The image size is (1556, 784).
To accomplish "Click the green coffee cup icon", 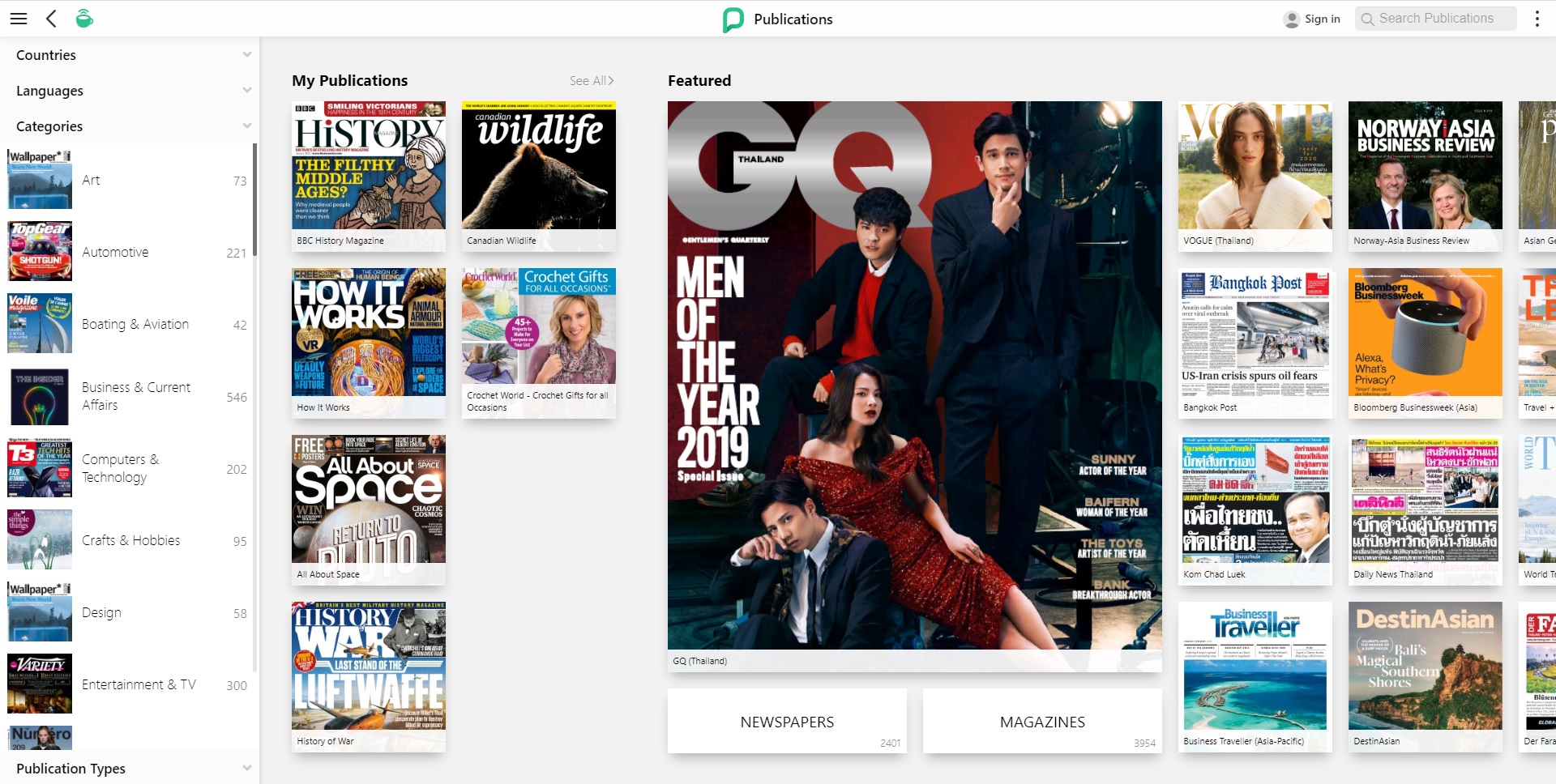I will tap(84, 18).
